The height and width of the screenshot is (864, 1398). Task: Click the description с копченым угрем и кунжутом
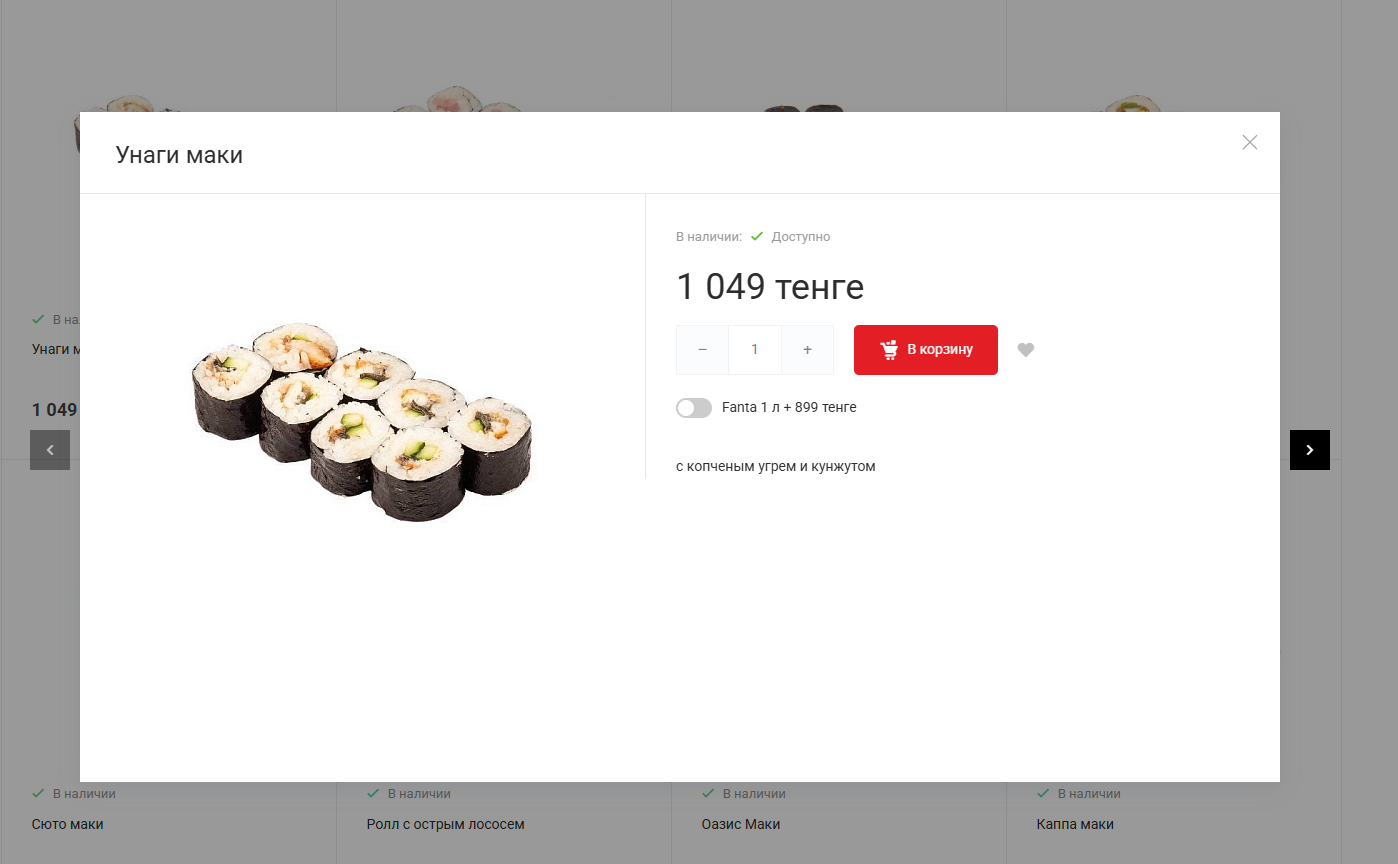[776, 467]
